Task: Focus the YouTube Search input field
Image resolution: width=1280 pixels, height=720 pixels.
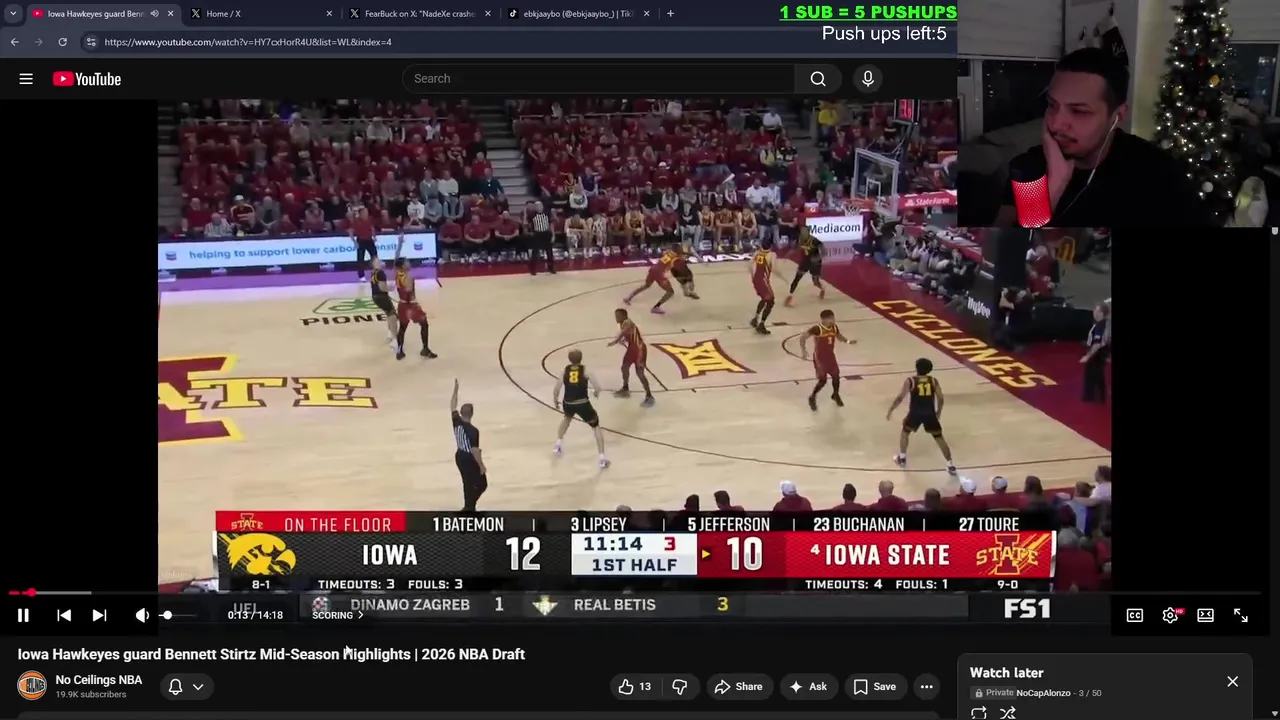Action: click(x=598, y=79)
